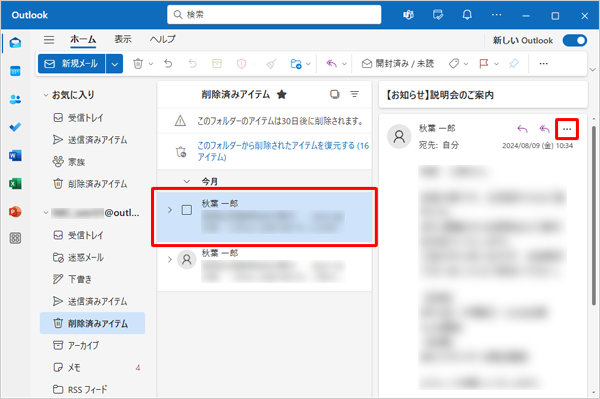Open more toolbar options ellipsis
This screenshot has width=600, height=399.
tap(543, 64)
